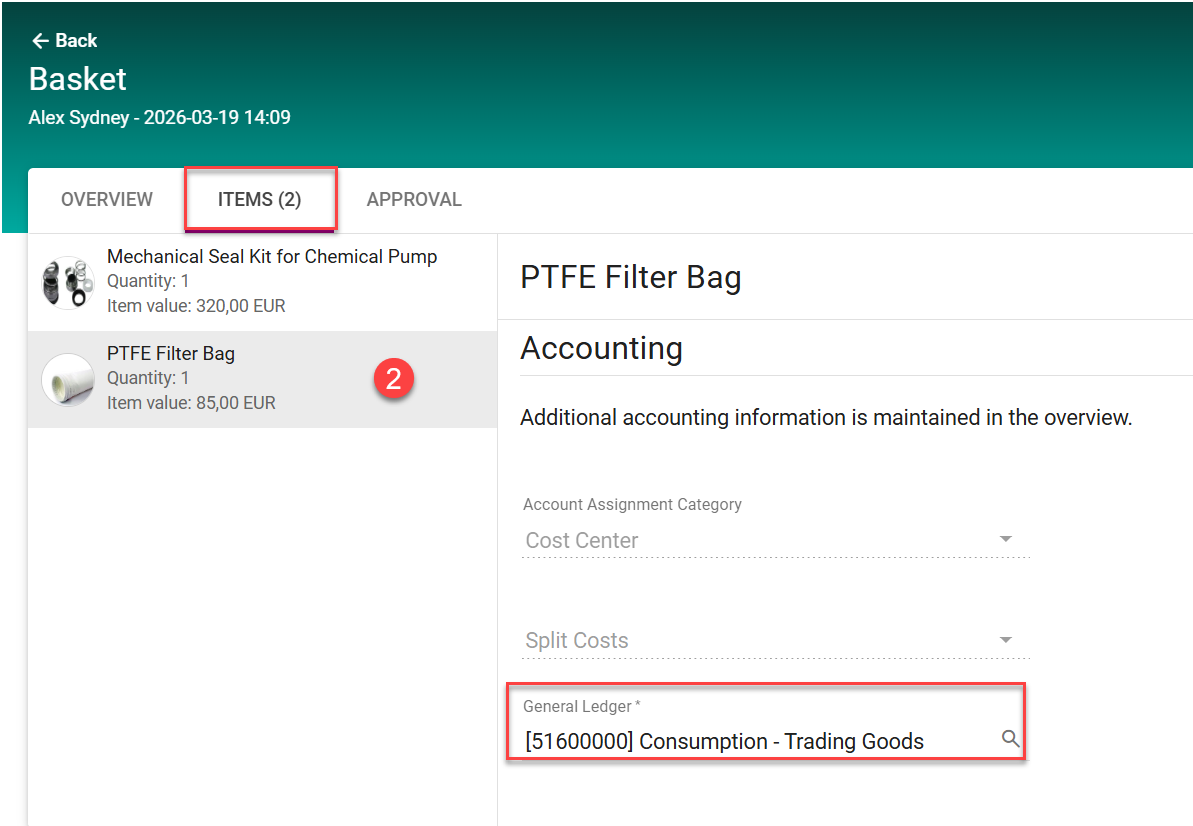Expand the Account Assignment Category dropdown arrow
Screen dimensions: 1193x826
(1006, 540)
